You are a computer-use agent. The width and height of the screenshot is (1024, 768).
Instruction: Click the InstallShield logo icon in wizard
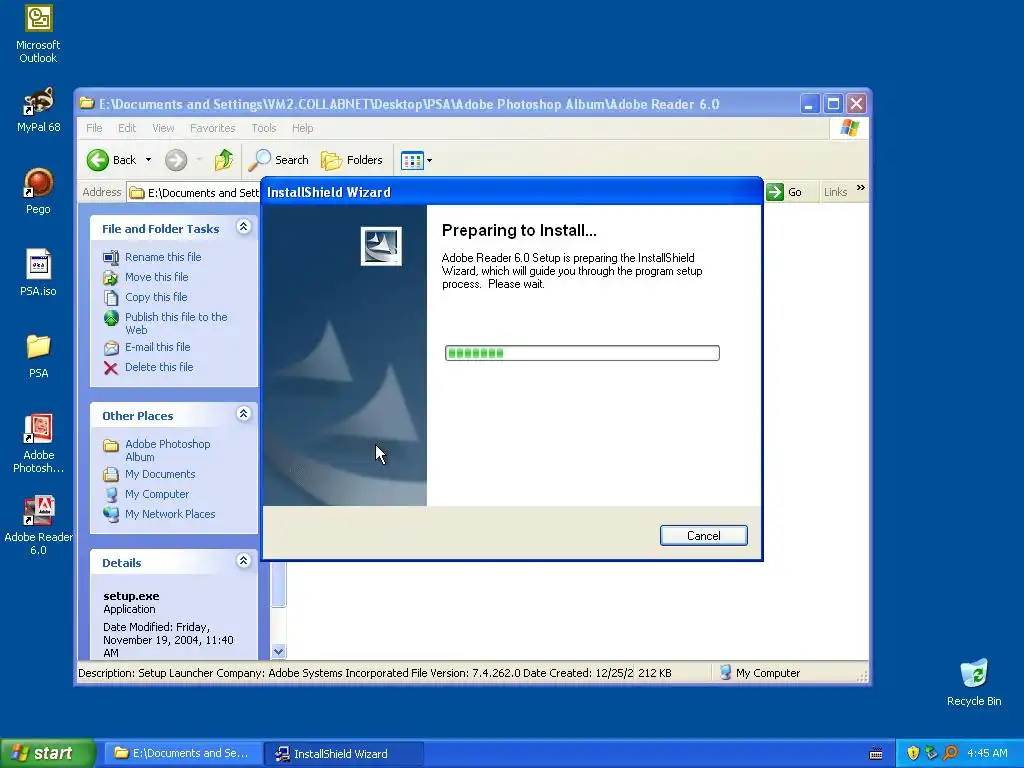coord(381,246)
